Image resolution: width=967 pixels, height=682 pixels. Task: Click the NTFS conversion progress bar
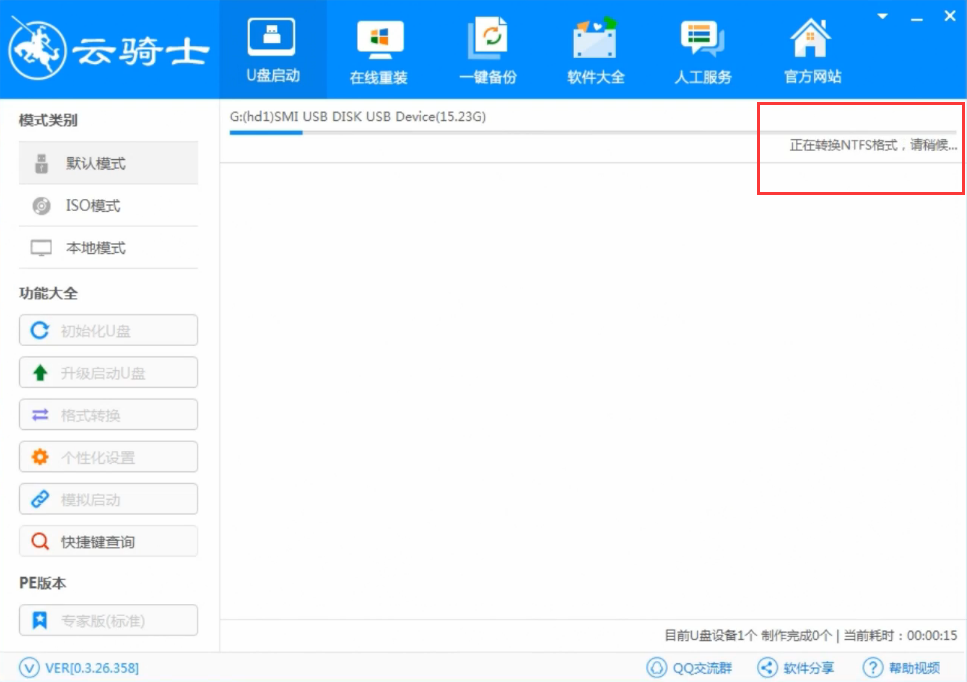click(x=862, y=145)
